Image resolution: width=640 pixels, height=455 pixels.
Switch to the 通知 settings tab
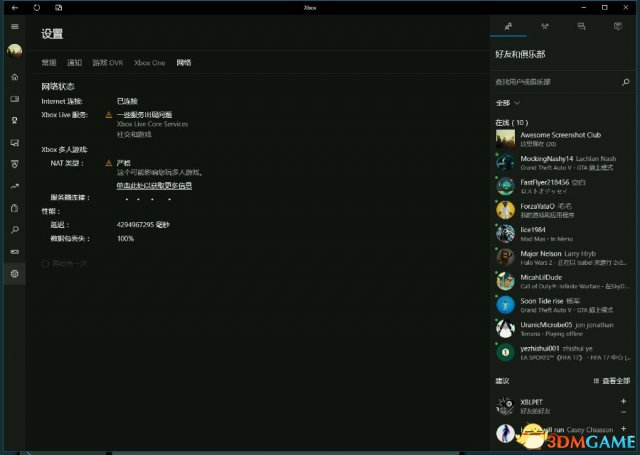tap(75, 62)
